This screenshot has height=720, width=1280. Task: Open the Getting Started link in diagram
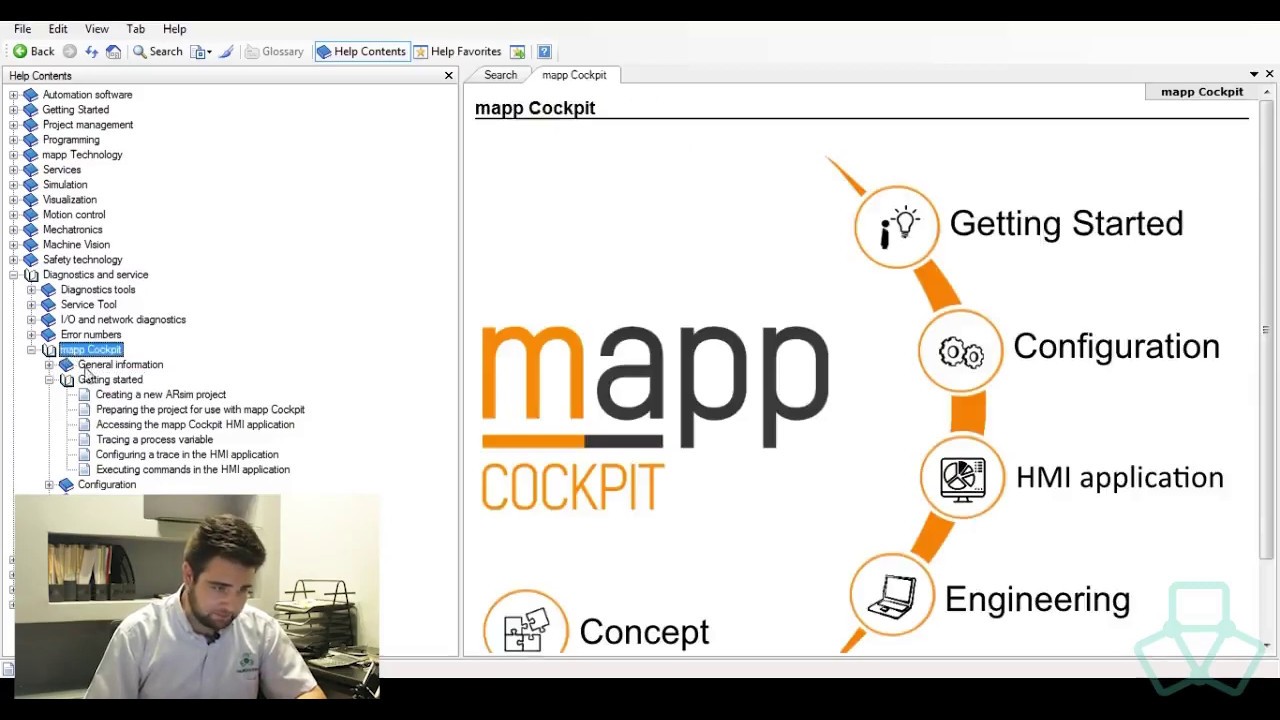pos(1066,224)
